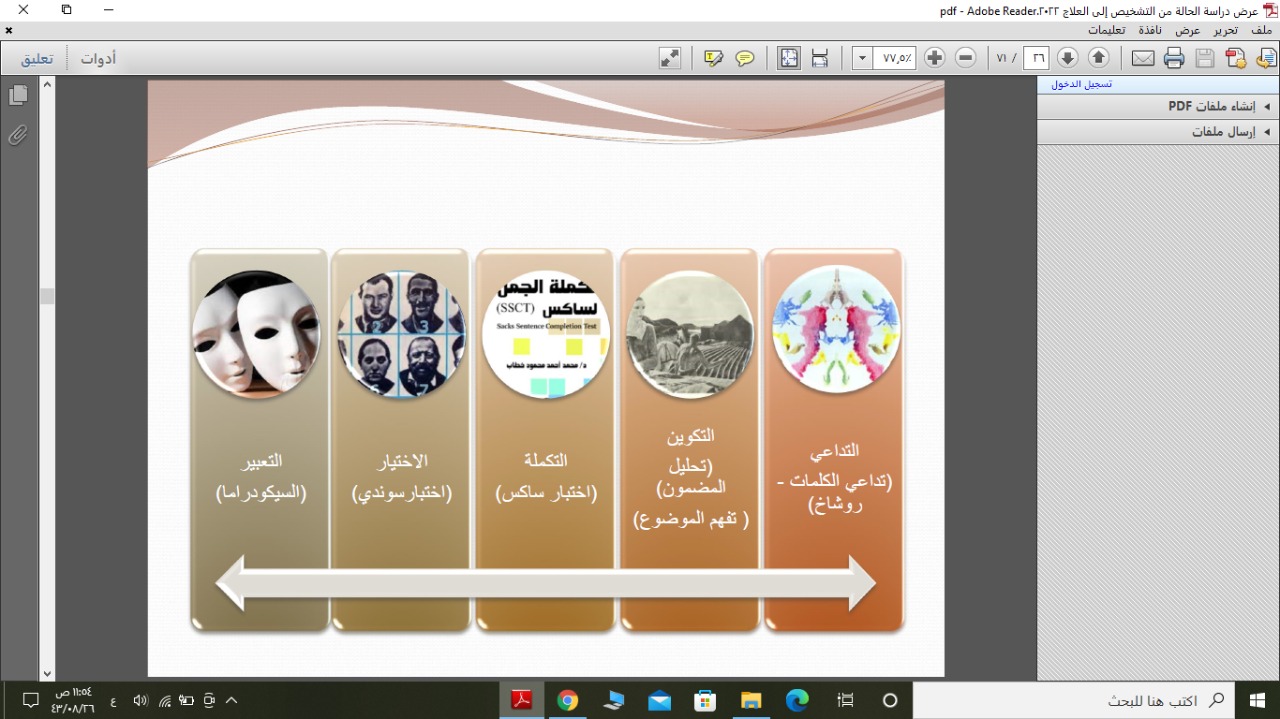Click the page number input field

coord(1037,58)
